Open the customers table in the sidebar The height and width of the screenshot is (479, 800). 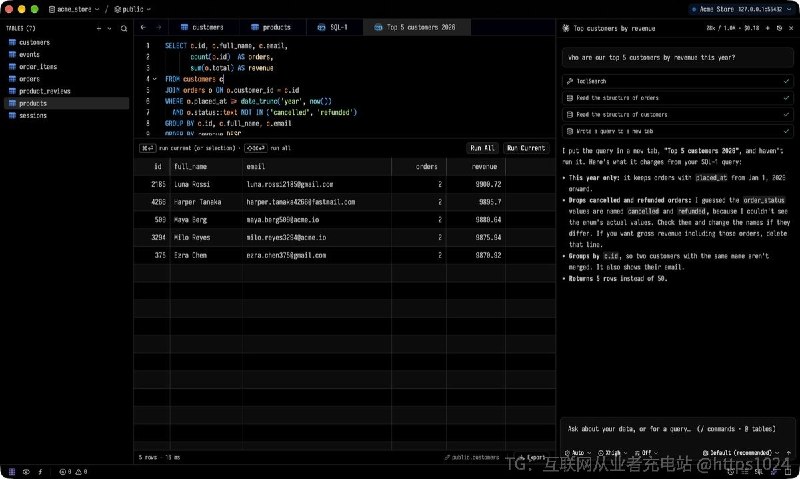tap(66, 42)
